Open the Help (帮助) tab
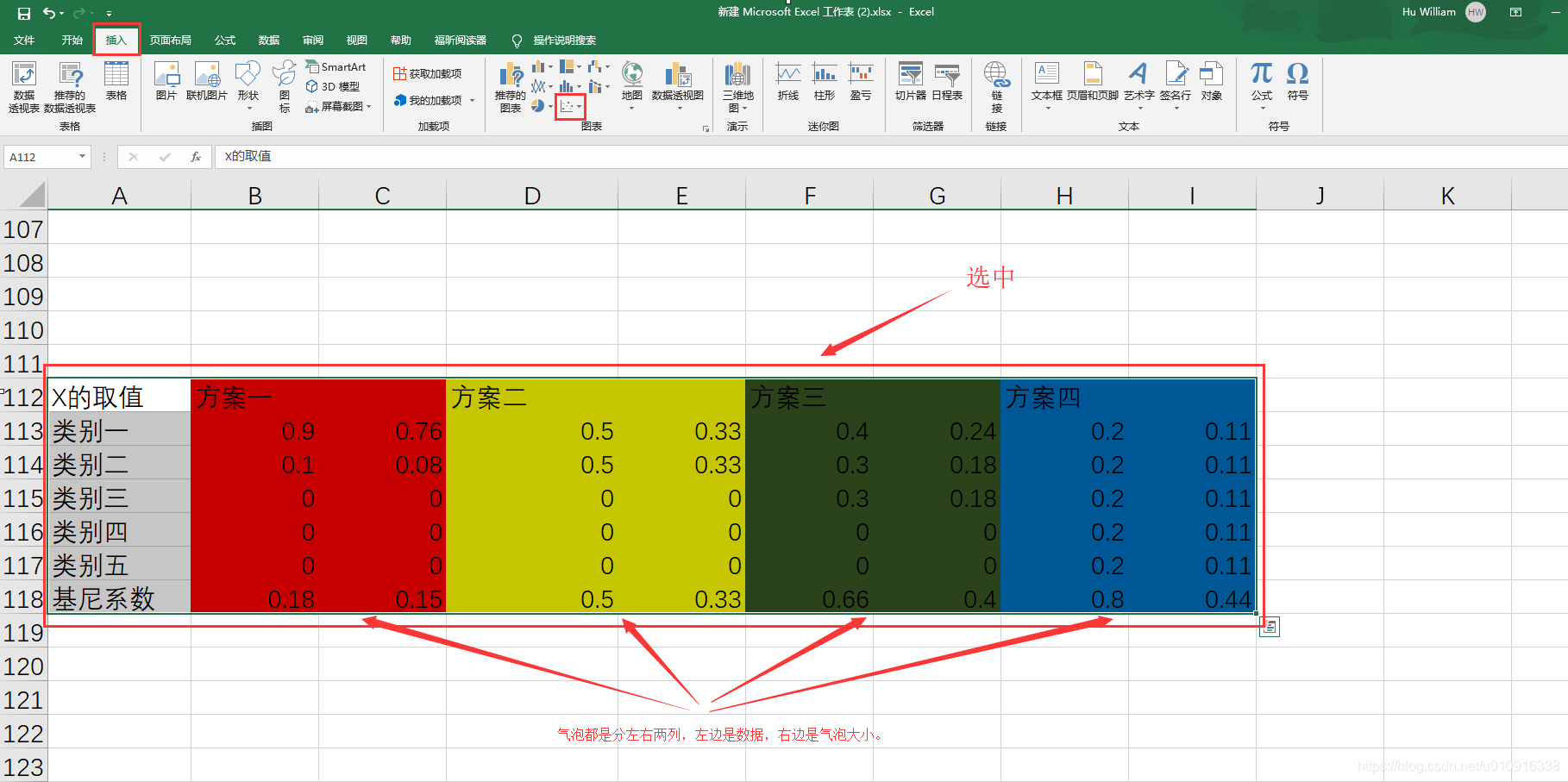 click(401, 41)
